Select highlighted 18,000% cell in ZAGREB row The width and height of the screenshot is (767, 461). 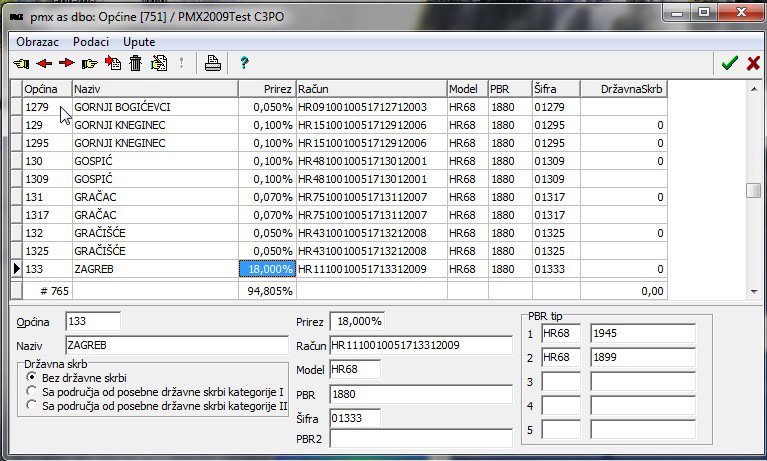pos(267,269)
